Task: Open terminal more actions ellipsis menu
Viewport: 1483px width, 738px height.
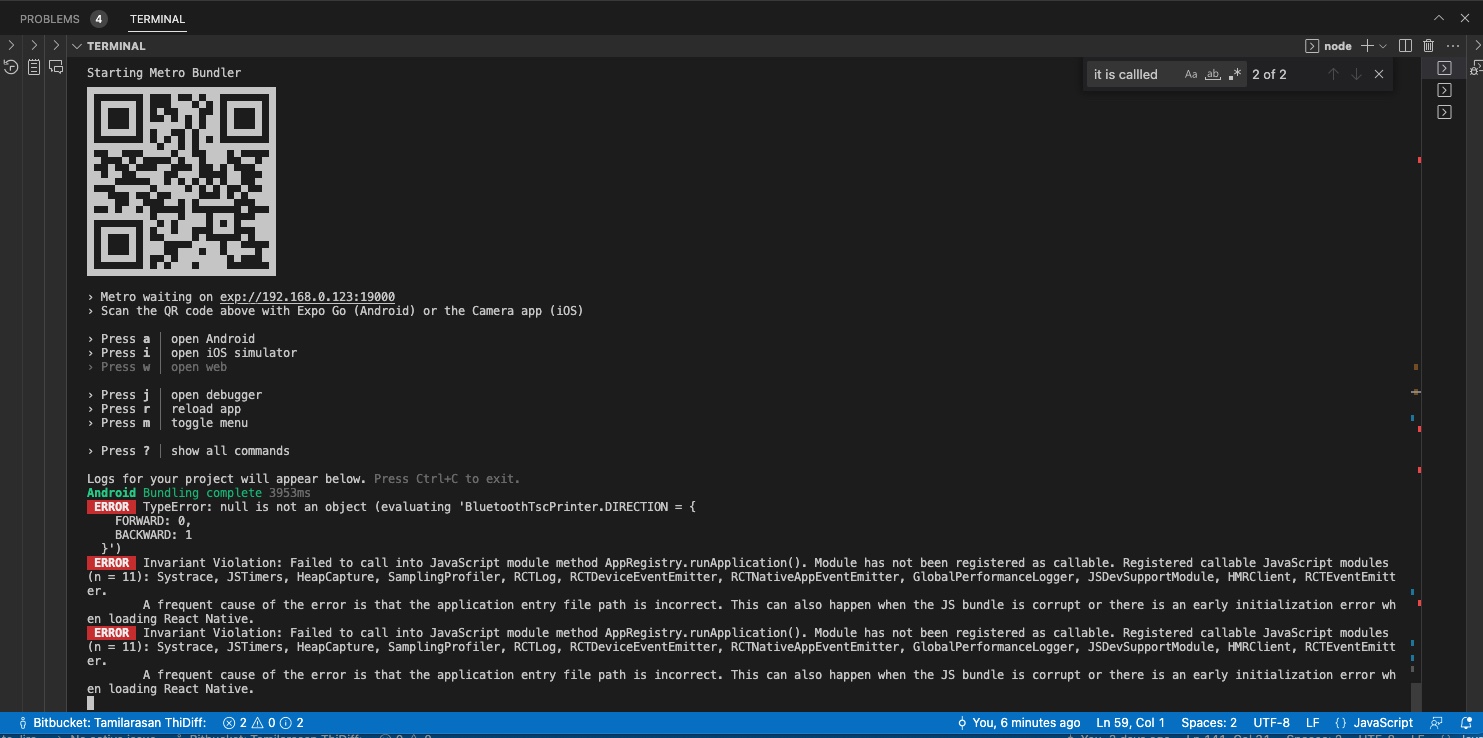Action: coord(1453,46)
